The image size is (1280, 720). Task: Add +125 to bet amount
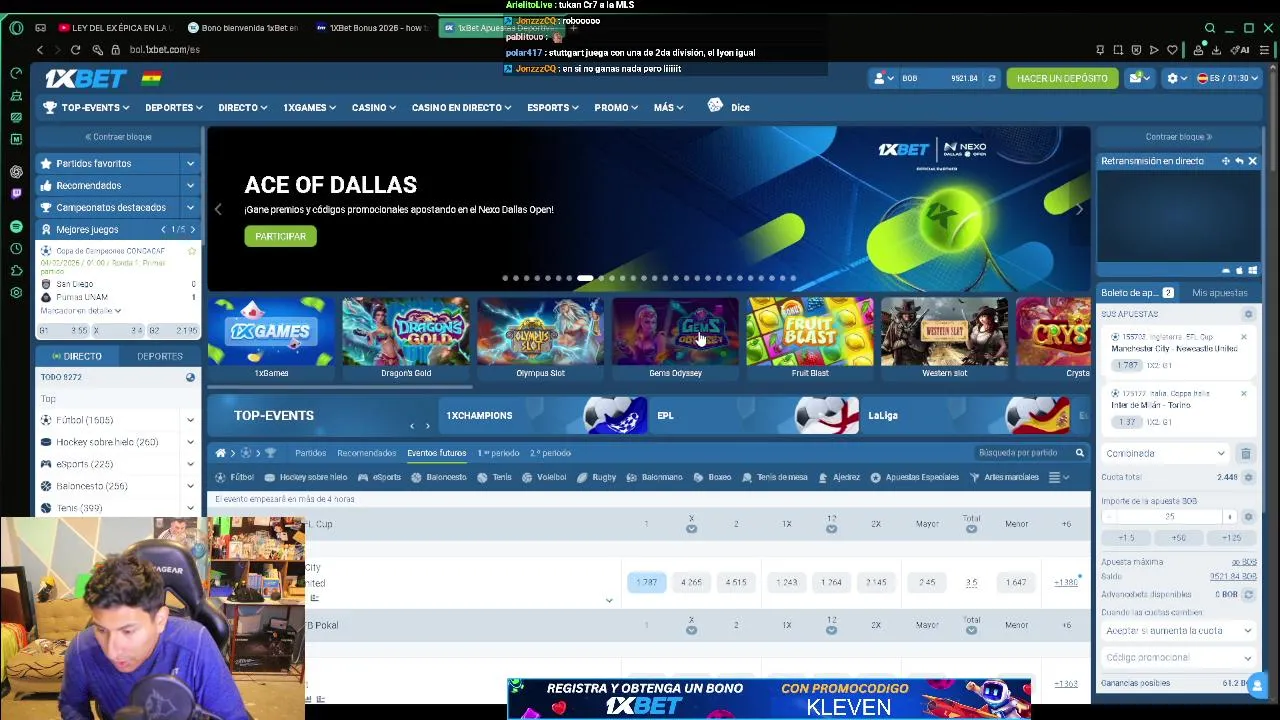click(1231, 538)
